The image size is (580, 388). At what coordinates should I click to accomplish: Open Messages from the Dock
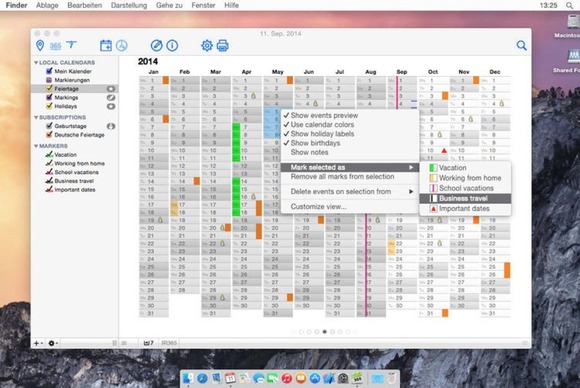click(x=259, y=378)
